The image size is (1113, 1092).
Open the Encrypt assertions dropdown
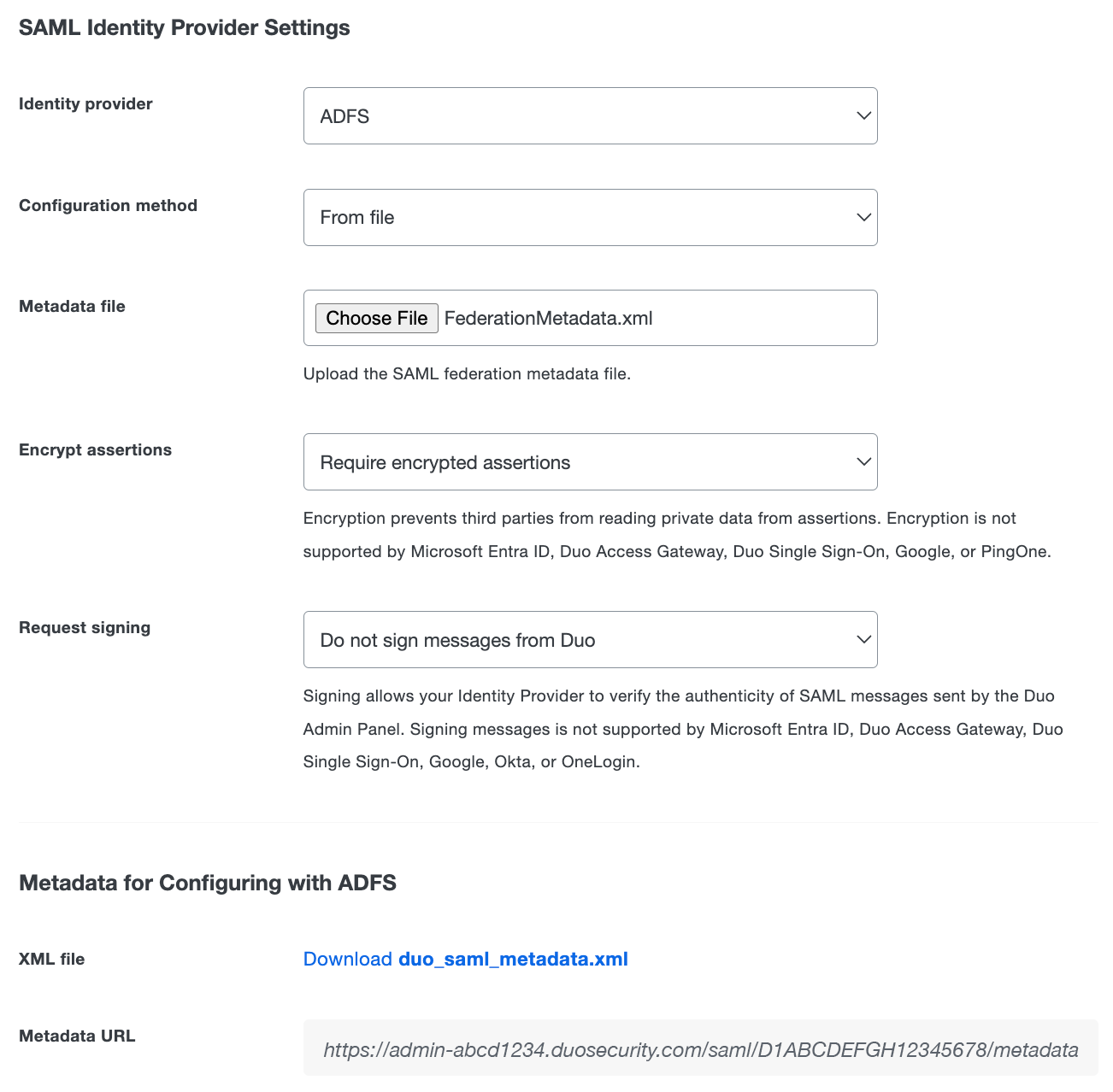591,461
